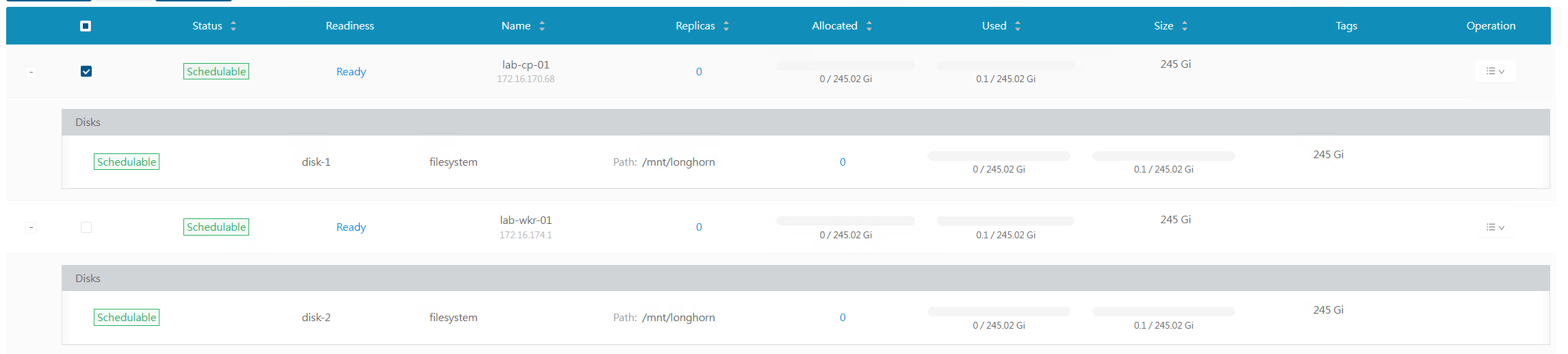Check the lab-wkr-01 node checkbox
The width and height of the screenshot is (1568, 354).
tap(86, 227)
